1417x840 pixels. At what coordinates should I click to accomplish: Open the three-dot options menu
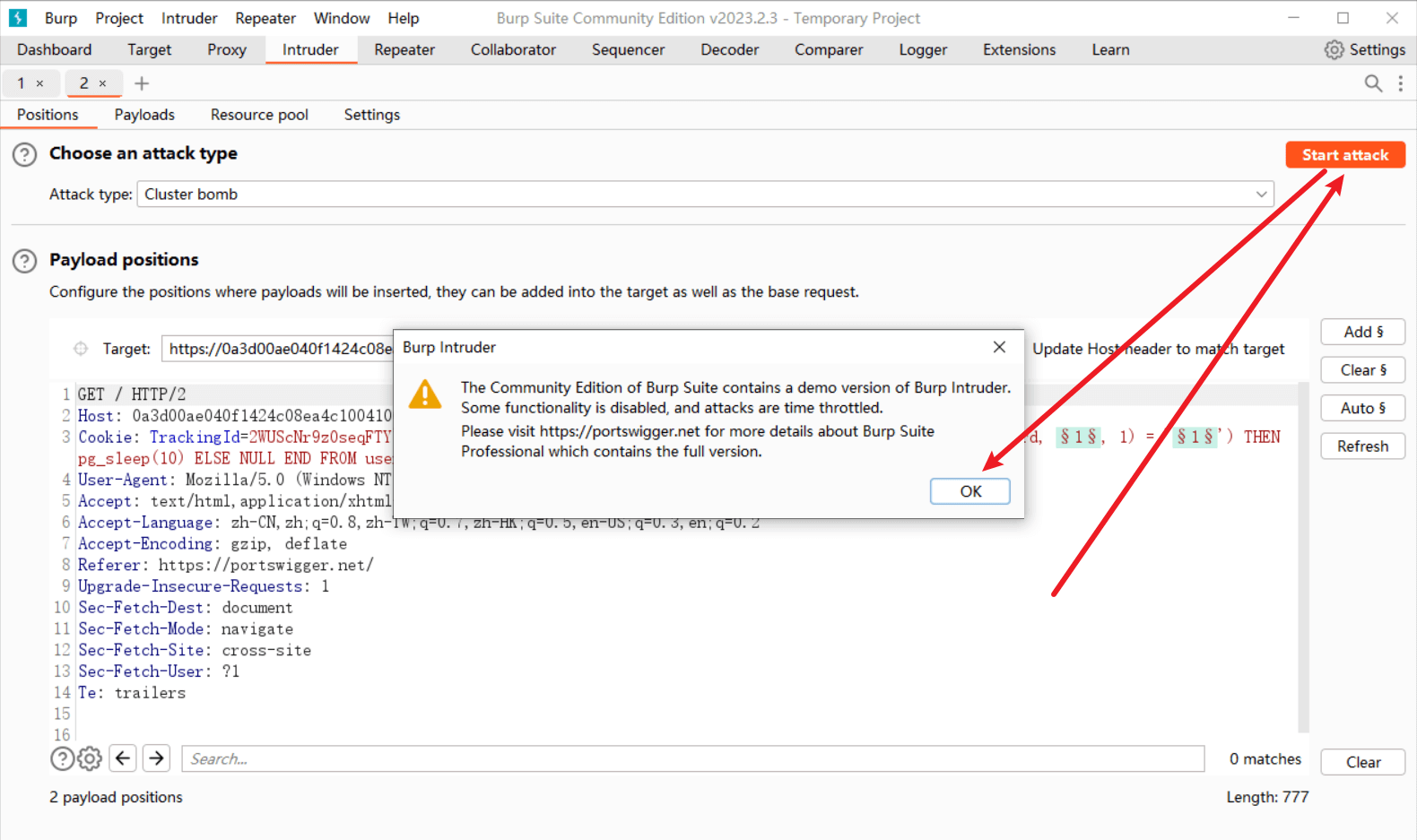(1400, 83)
